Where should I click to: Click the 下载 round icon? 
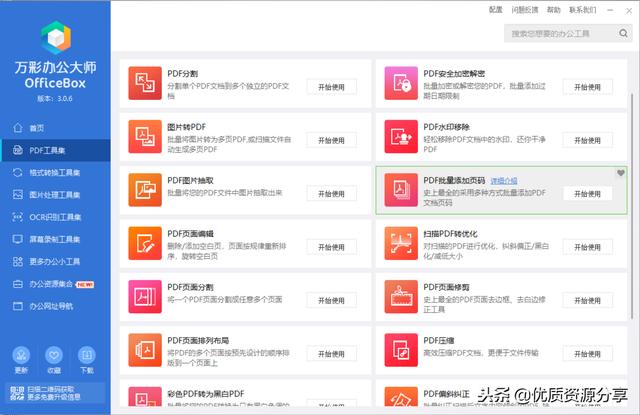(87, 355)
